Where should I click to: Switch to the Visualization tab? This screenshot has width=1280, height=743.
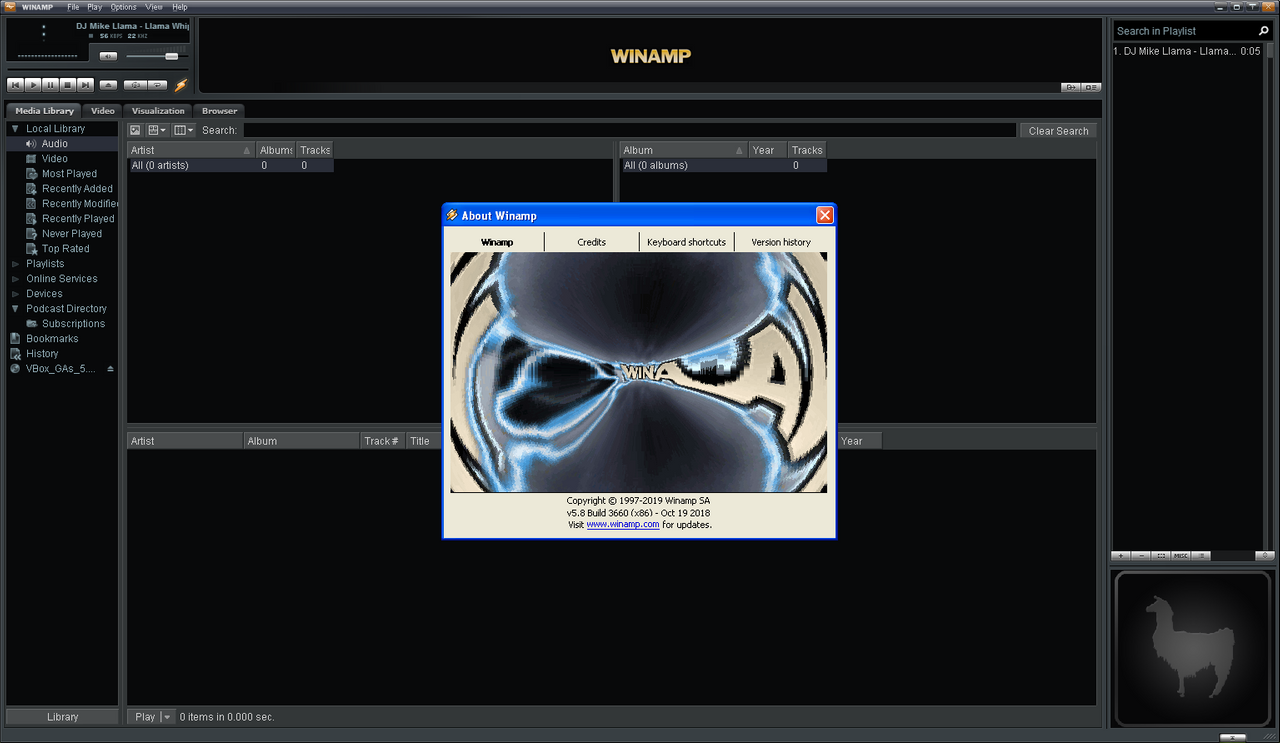158,111
